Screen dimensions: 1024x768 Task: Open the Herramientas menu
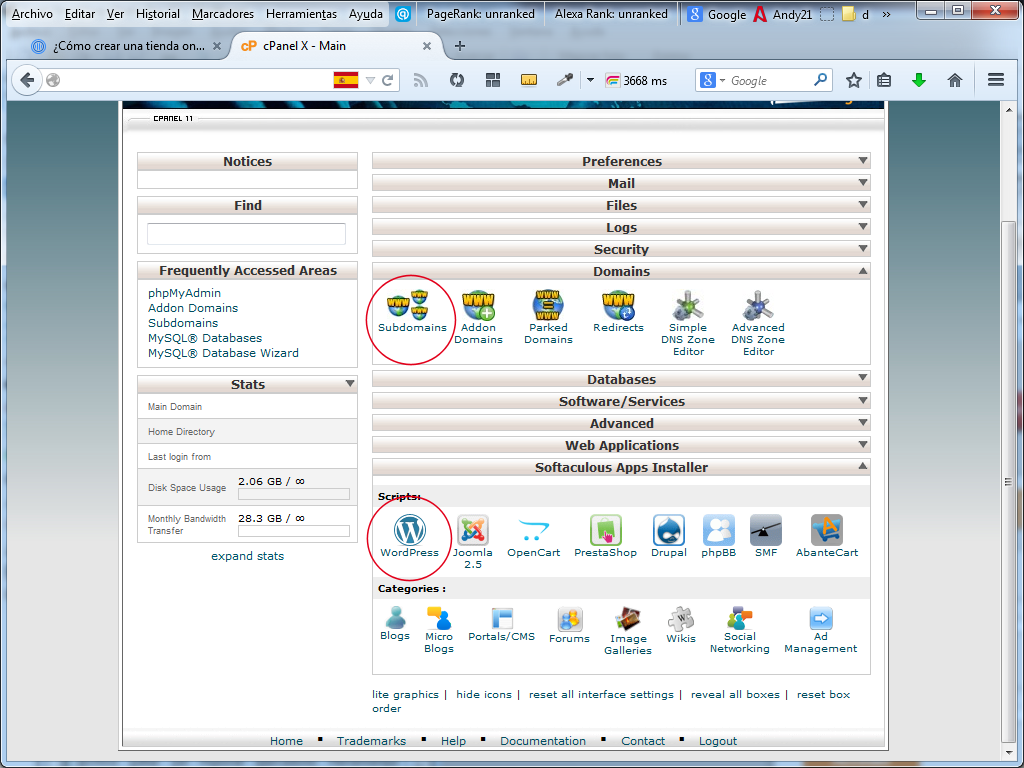click(x=301, y=14)
